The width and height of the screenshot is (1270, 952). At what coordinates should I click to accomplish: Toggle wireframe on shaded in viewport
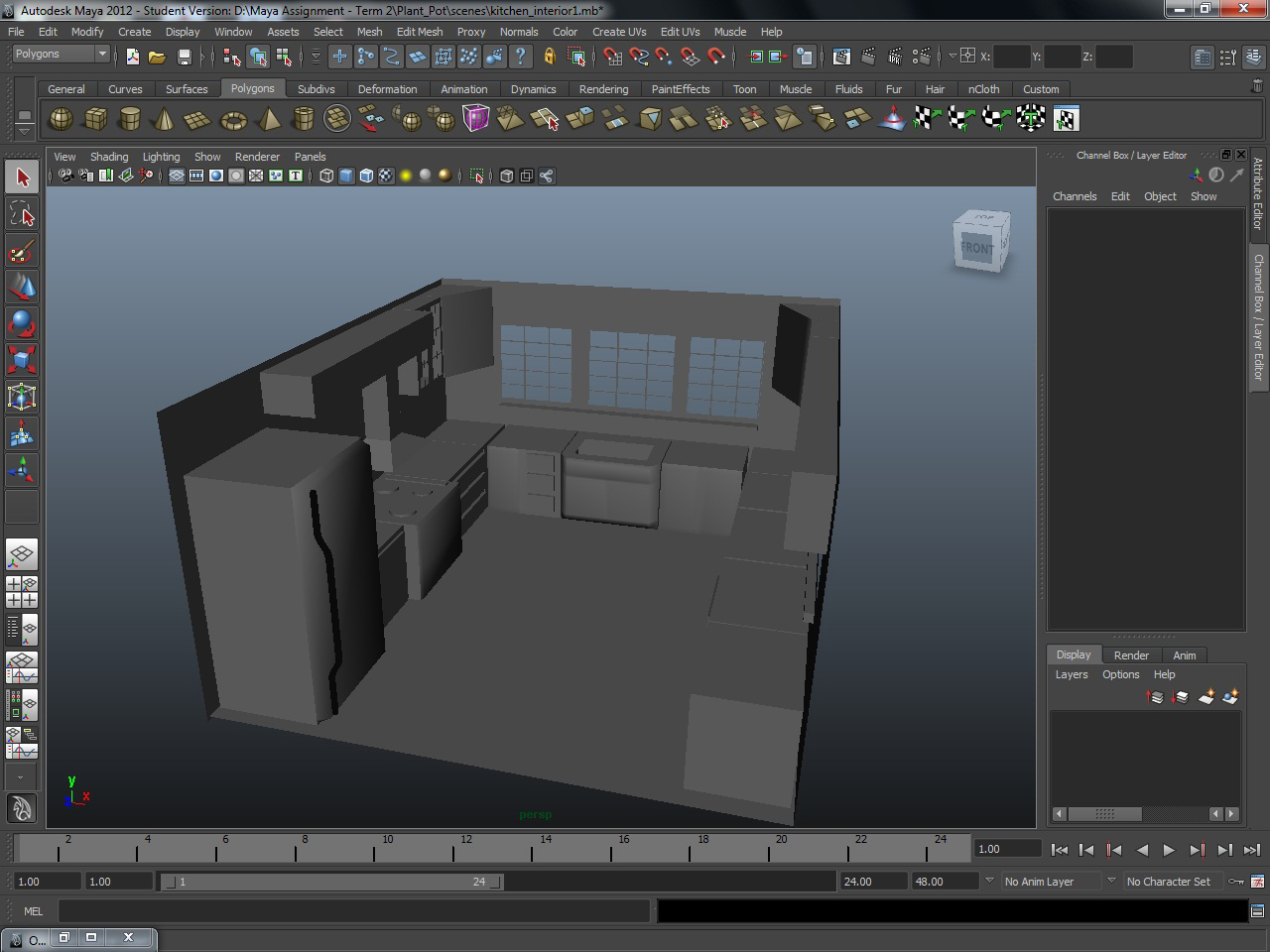[x=366, y=177]
